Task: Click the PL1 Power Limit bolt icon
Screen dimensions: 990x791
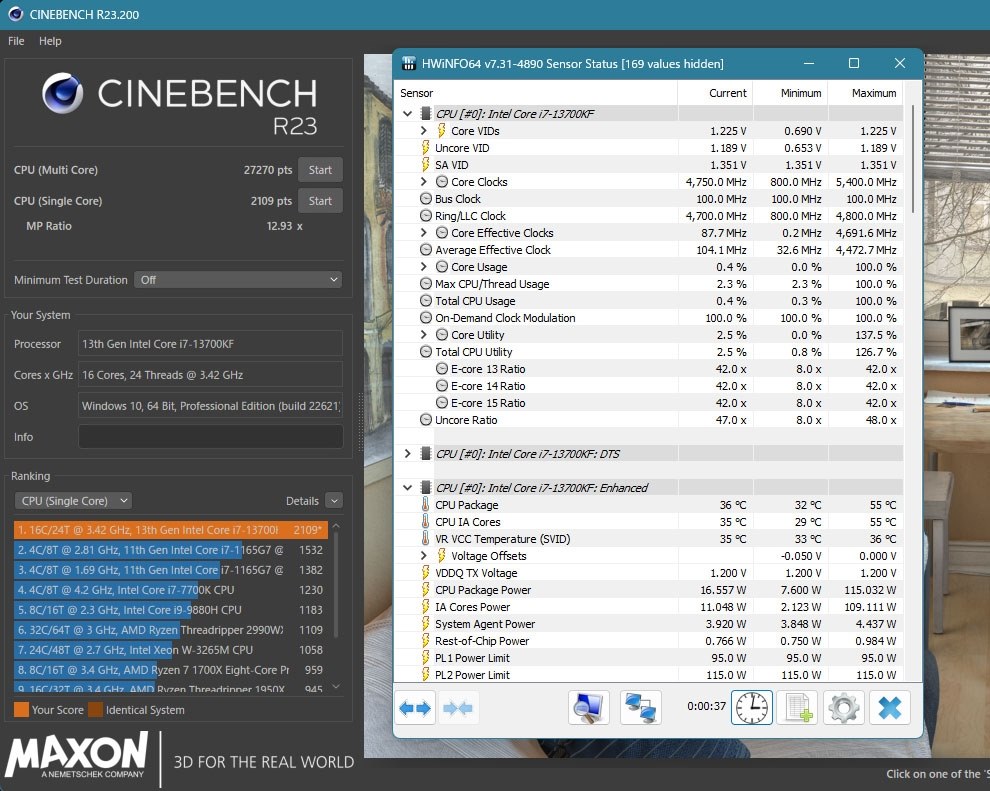Action: pyautogui.click(x=426, y=658)
